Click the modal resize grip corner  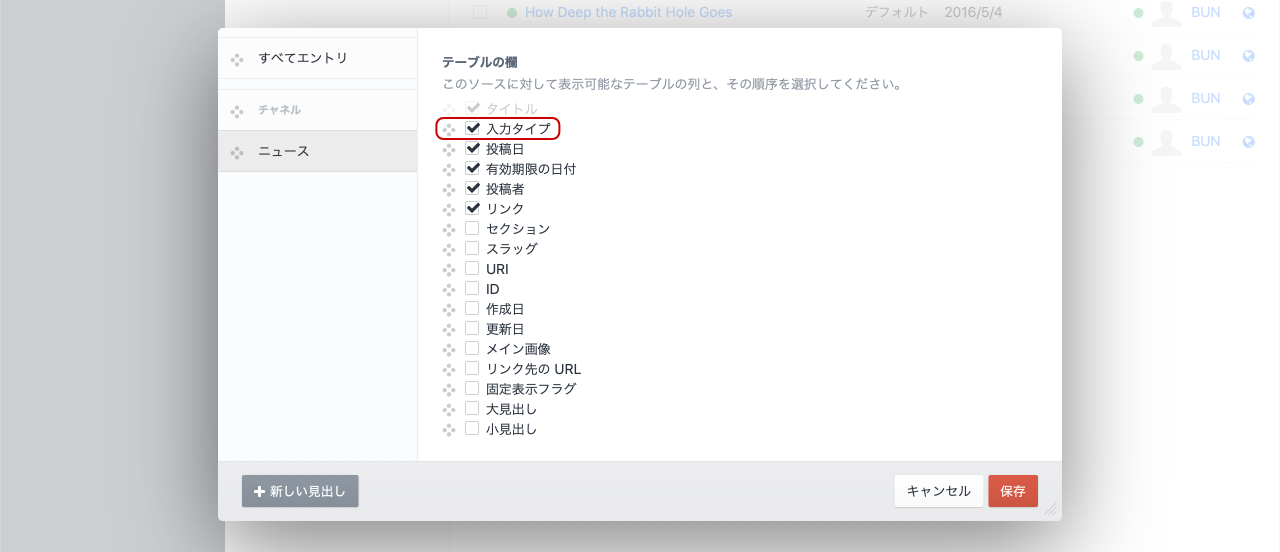1051,510
